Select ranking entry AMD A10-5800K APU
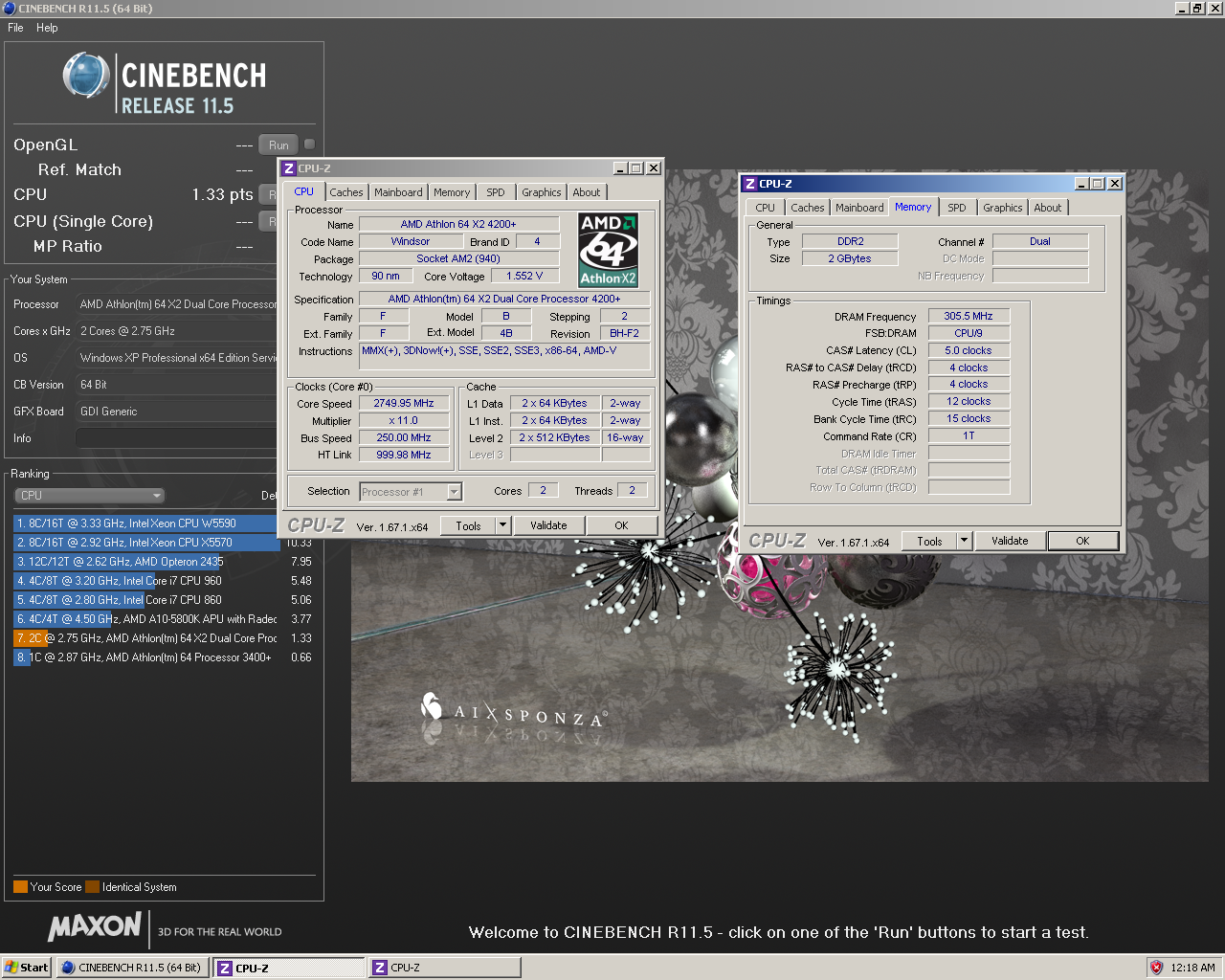The image size is (1225, 980). pyautogui.click(x=163, y=619)
